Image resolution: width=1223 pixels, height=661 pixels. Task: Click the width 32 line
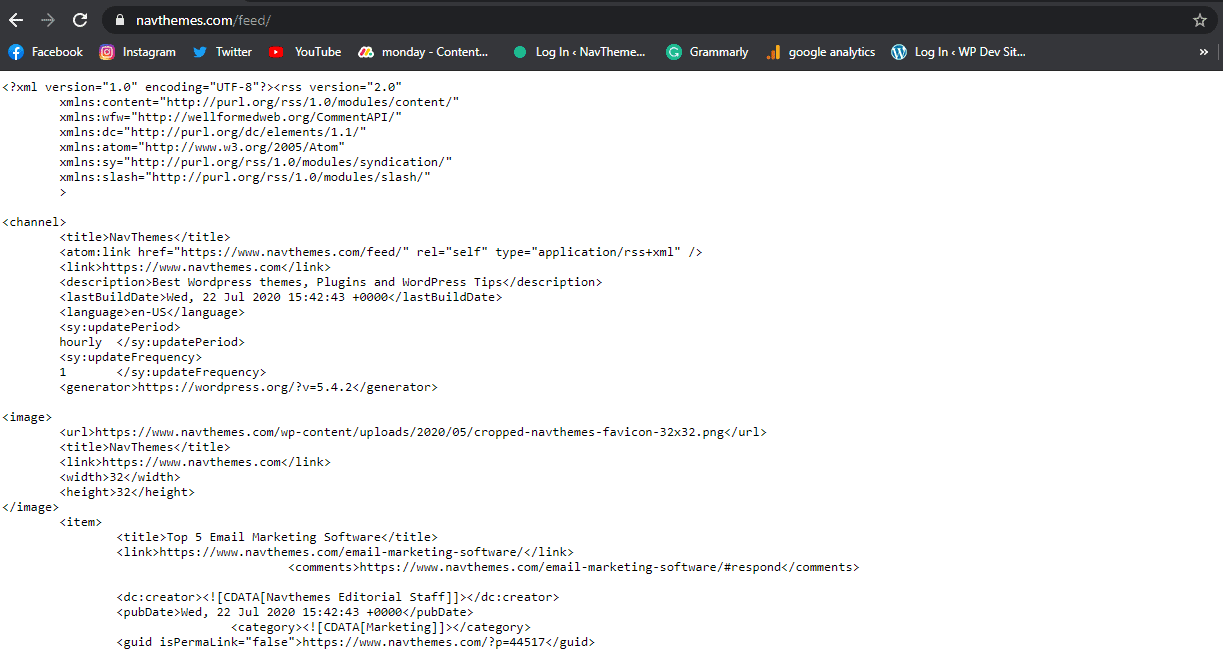click(120, 477)
